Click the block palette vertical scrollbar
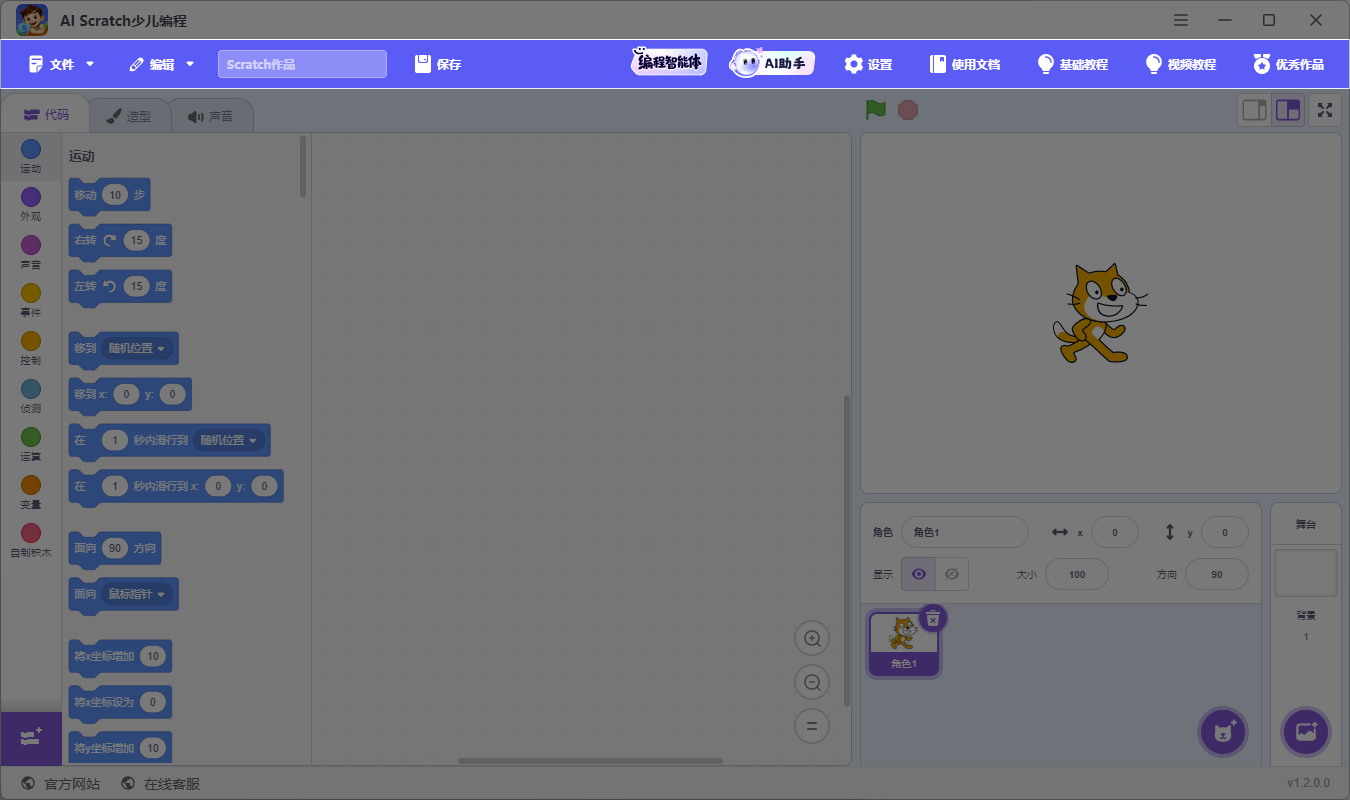The width and height of the screenshot is (1350, 800). (303, 167)
